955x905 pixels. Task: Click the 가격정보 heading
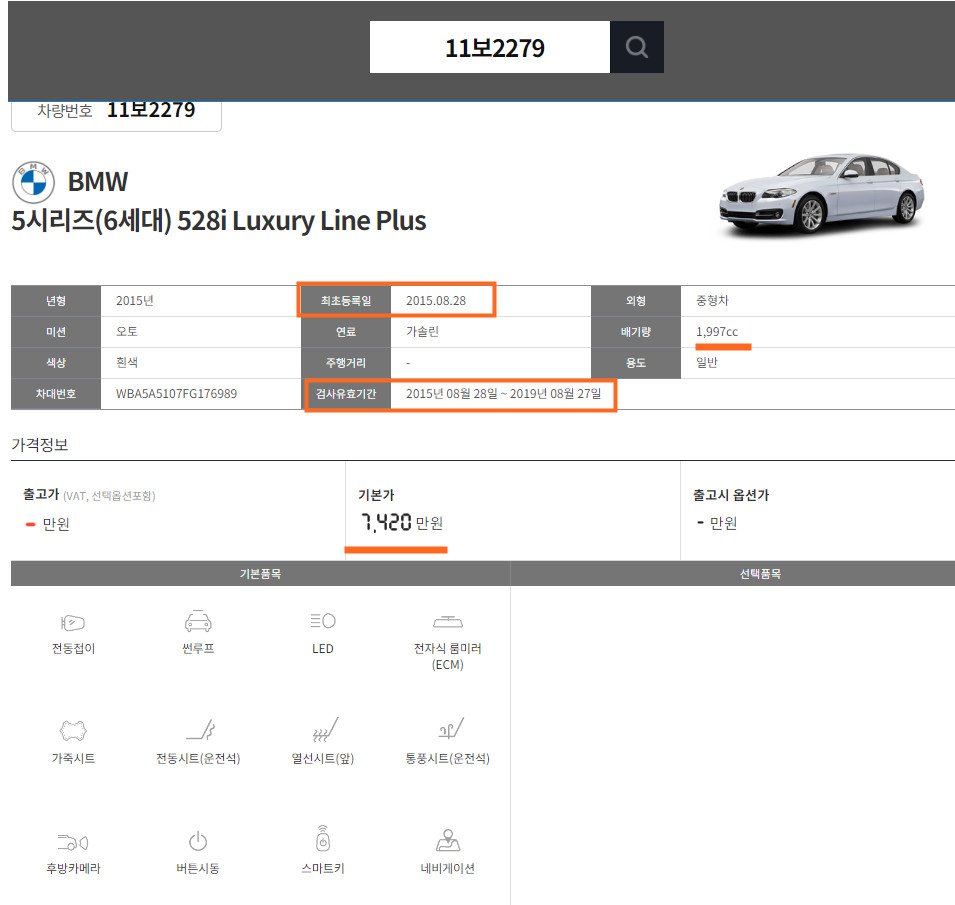pyautogui.click(x=40, y=445)
